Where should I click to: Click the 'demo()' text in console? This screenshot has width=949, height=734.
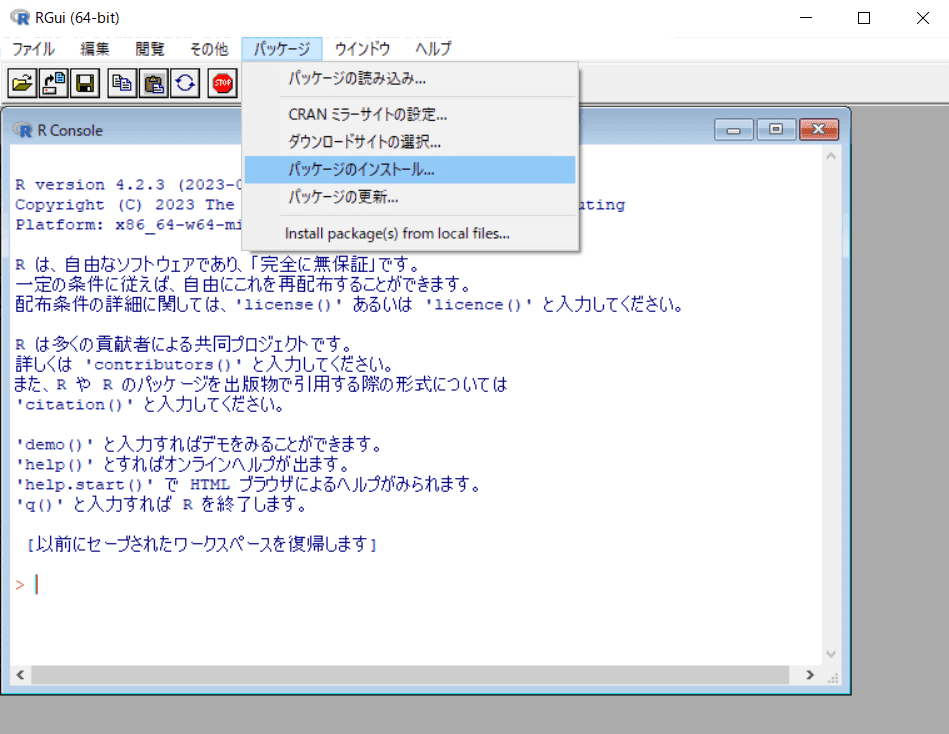[x=55, y=445]
